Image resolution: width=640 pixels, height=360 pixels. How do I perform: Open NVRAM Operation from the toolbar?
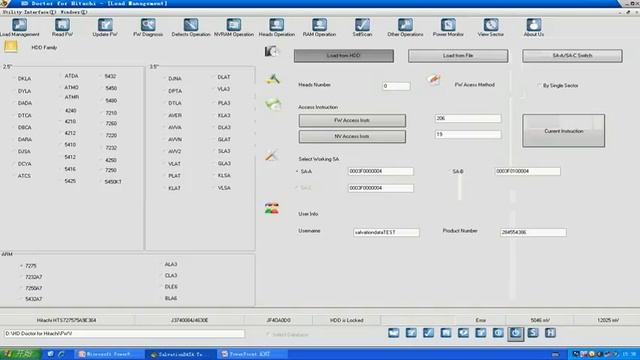coord(233,28)
